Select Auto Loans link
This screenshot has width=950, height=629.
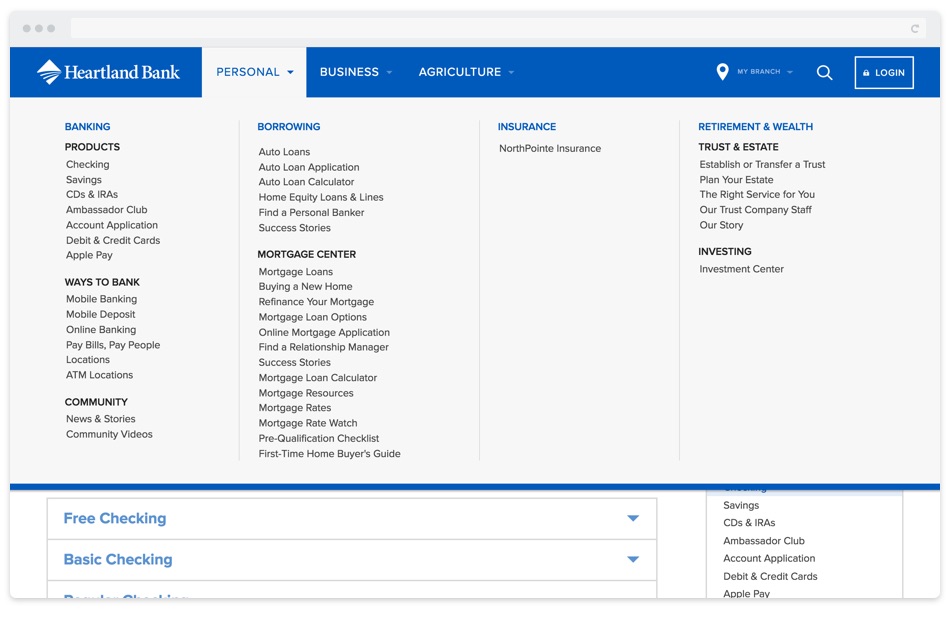pos(284,151)
